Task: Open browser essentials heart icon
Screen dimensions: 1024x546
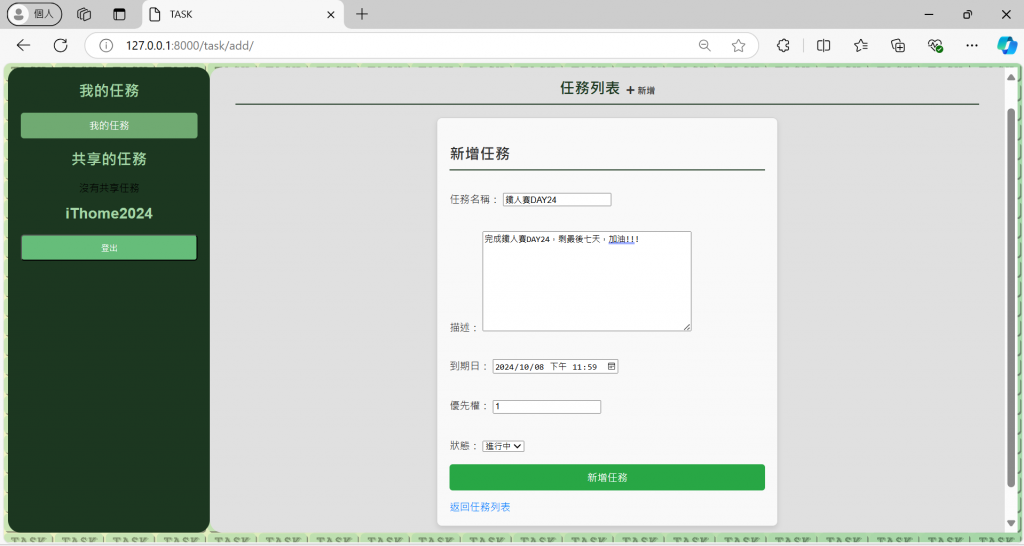Action: coord(935,45)
